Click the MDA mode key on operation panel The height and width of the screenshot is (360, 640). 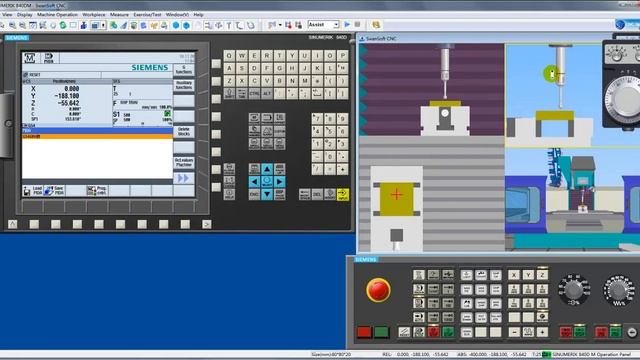(419, 303)
